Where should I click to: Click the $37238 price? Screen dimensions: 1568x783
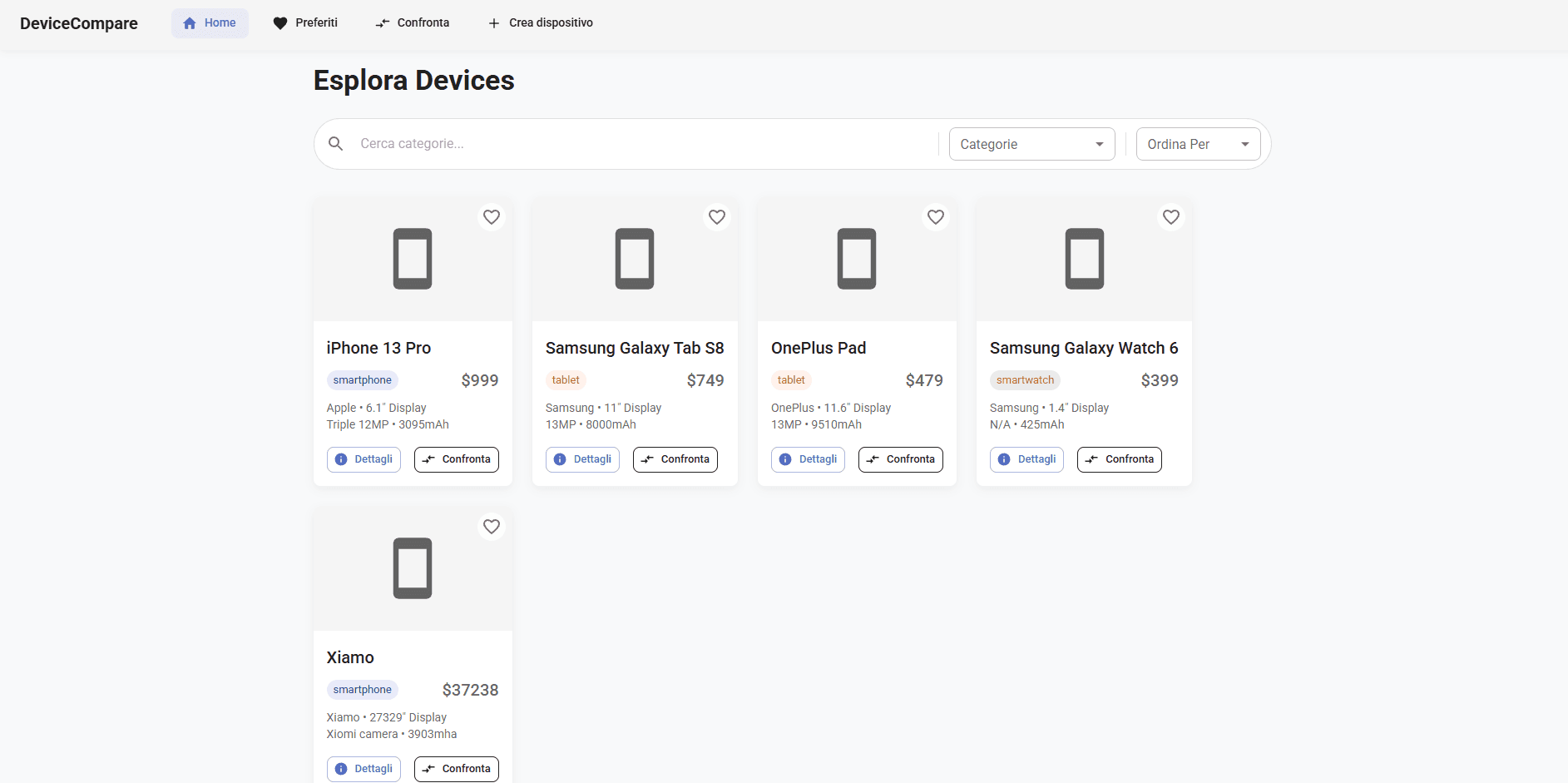coord(471,690)
